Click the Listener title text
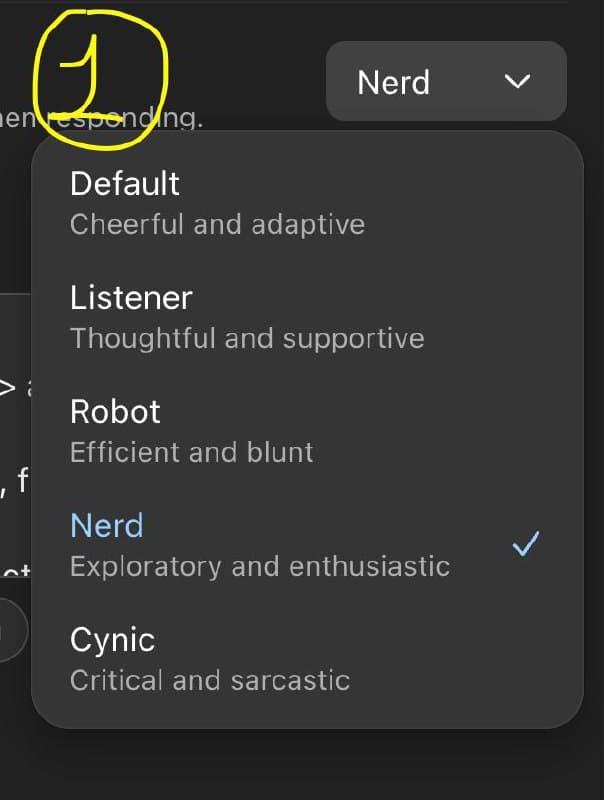Image resolution: width=604 pixels, height=800 pixels. point(131,298)
